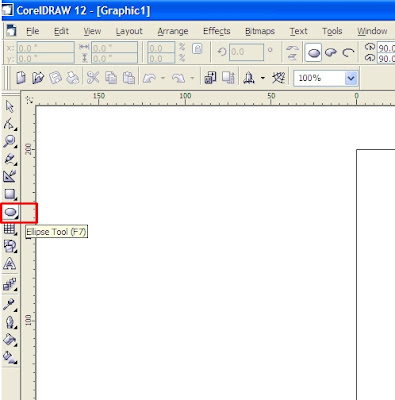
Task: Click the Export icon
Action: click(228, 78)
